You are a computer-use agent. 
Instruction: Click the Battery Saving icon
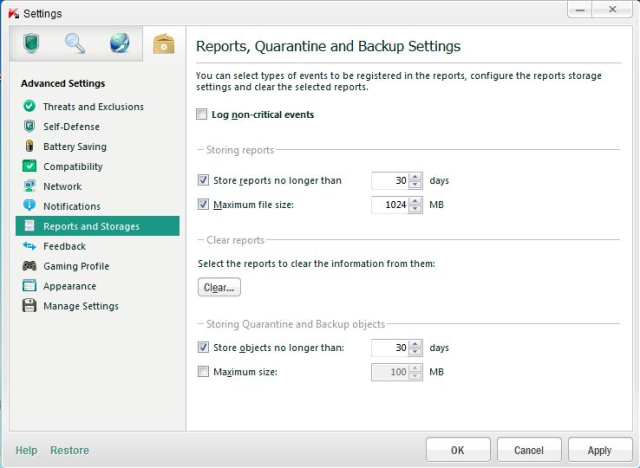[x=29, y=146]
